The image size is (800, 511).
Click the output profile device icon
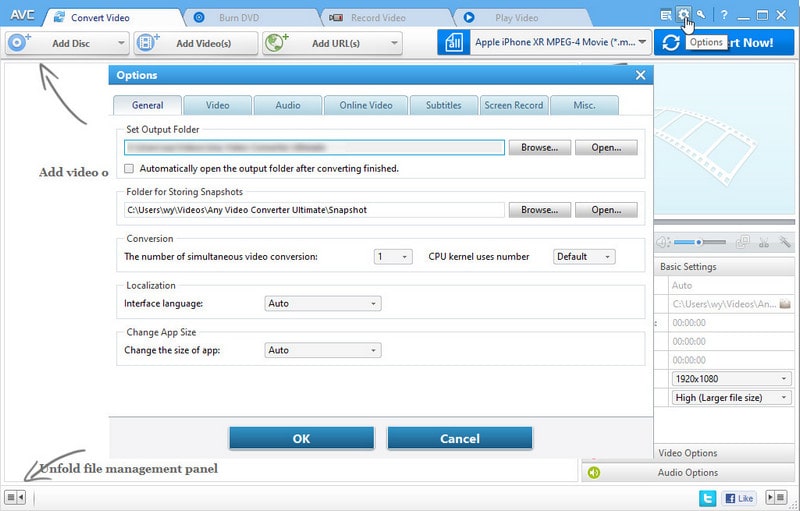point(453,43)
